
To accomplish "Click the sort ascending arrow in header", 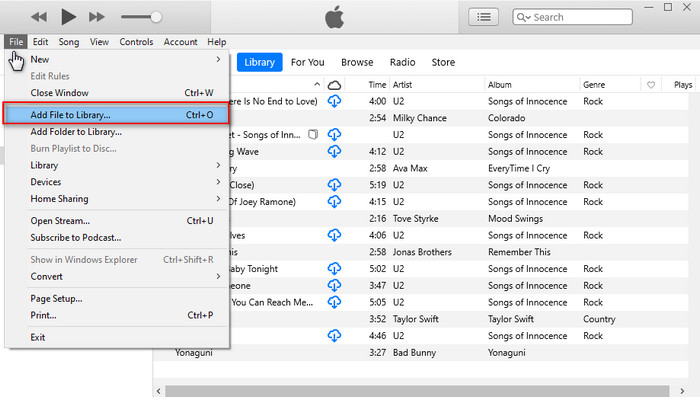I will 317,84.
